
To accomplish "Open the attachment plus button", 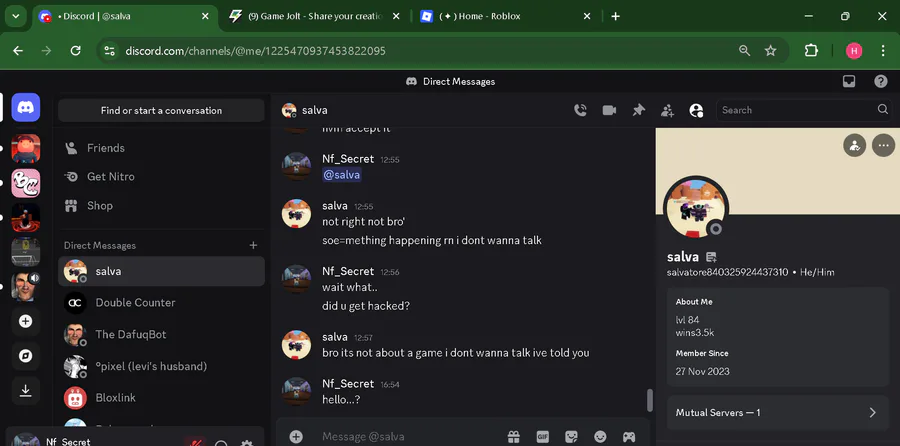I will click(296, 437).
